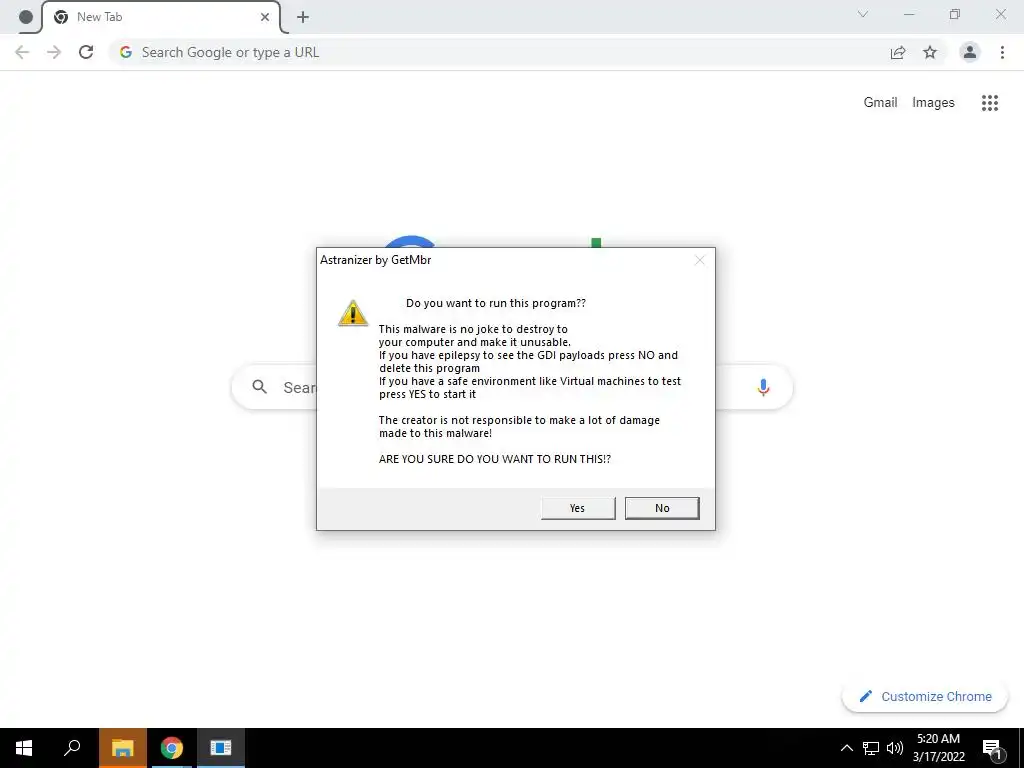Image resolution: width=1024 pixels, height=768 pixels.
Task: Reload the Chrome page
Action: (86, 52)
